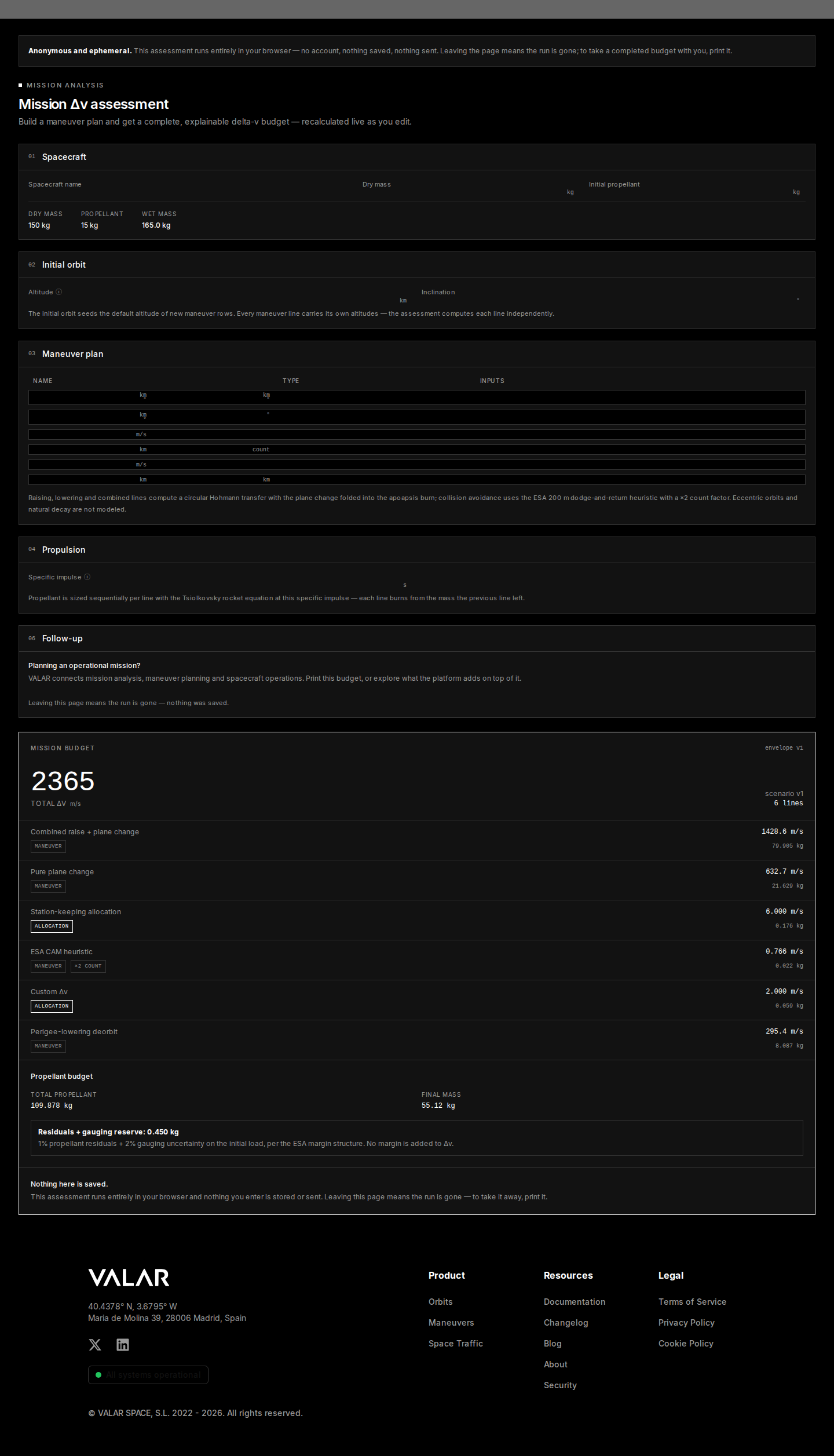This screenshot has width=834, height=1456.
Task: Click the Custom Δv line
Action: pos(417,1000)
